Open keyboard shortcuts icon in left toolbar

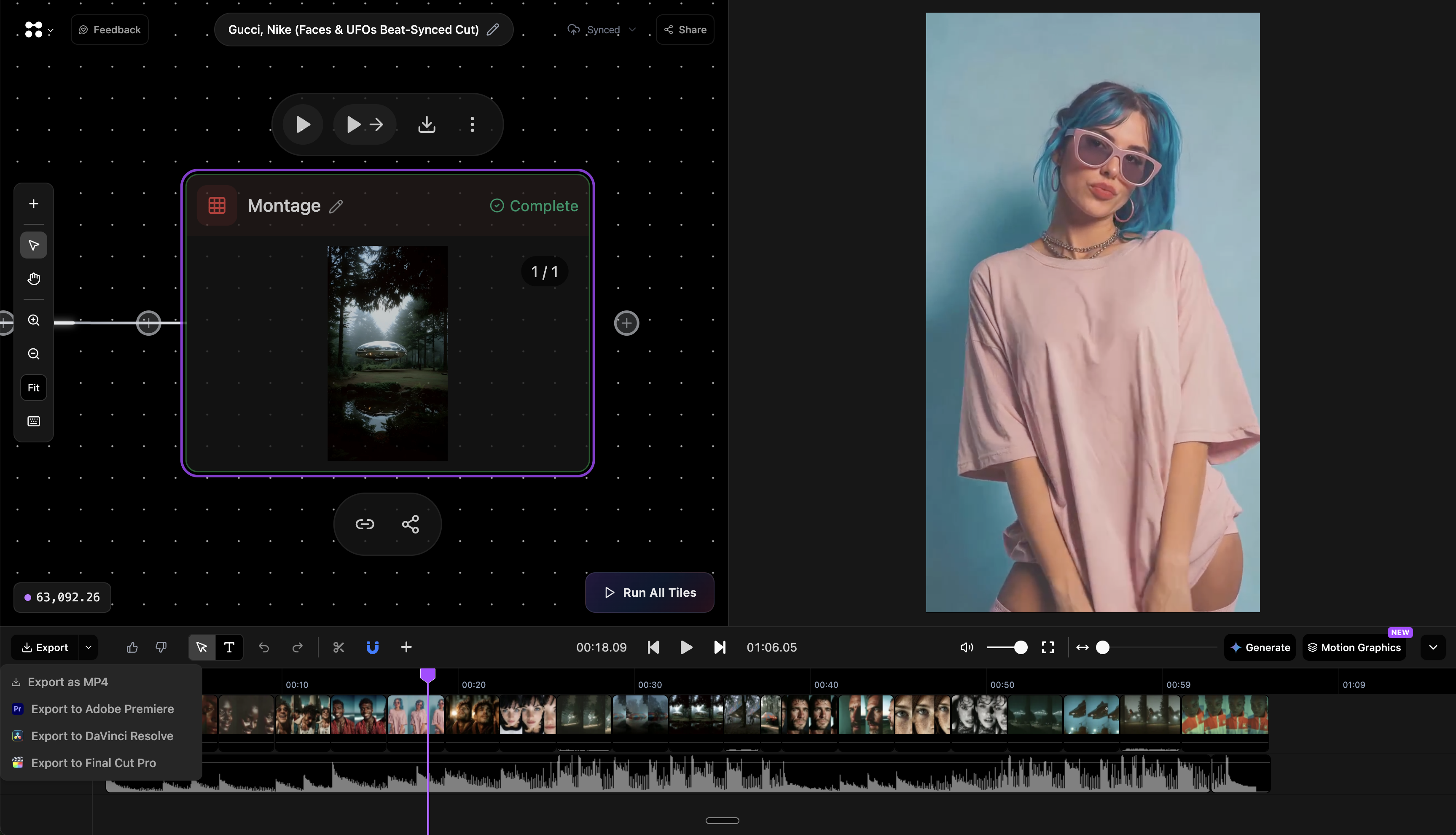34,422
